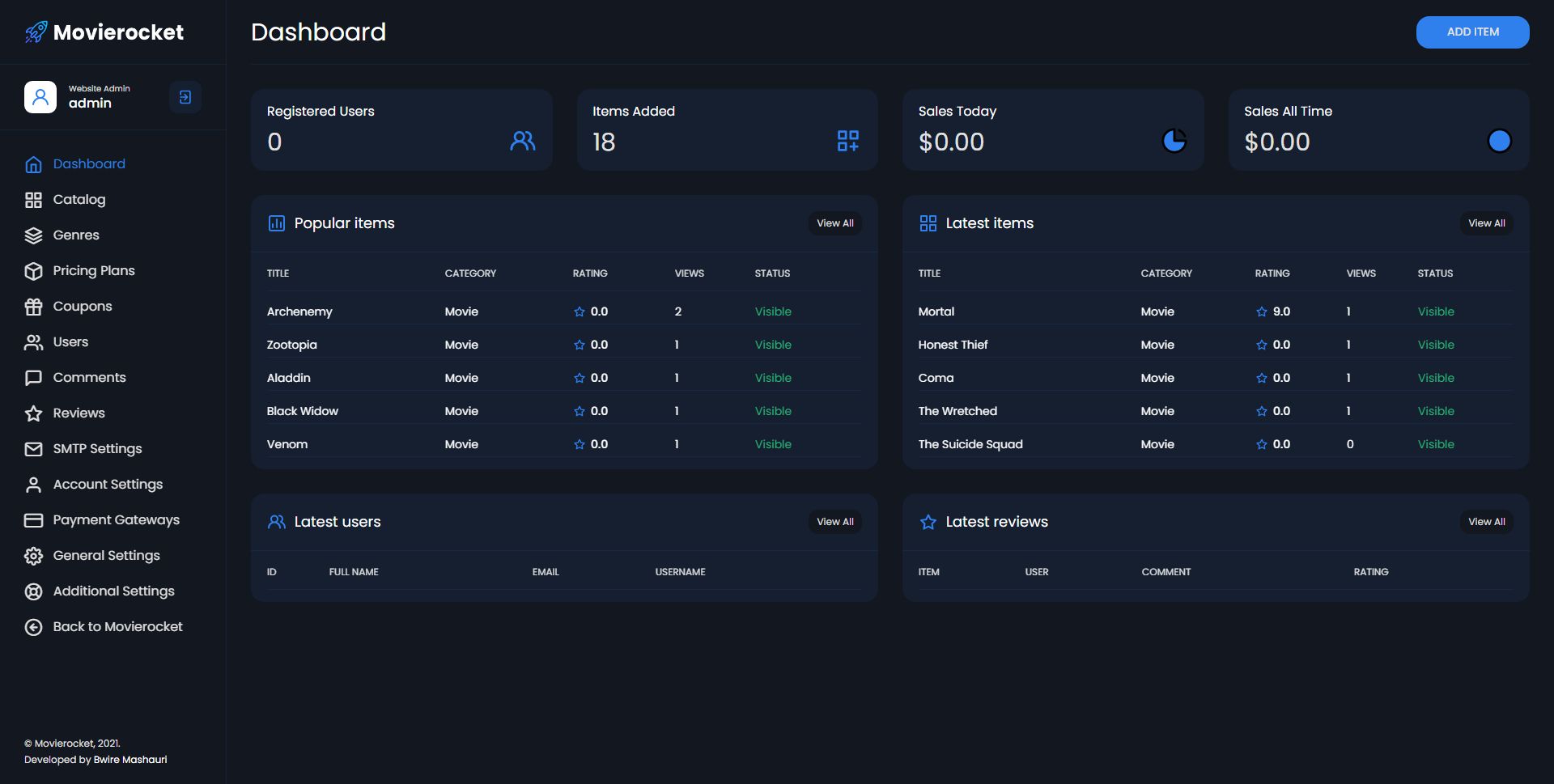Click the admin user avatar icon
The width and height of the screenshot is (1554, 784).
pyautogui.click(x=40, y=97)
